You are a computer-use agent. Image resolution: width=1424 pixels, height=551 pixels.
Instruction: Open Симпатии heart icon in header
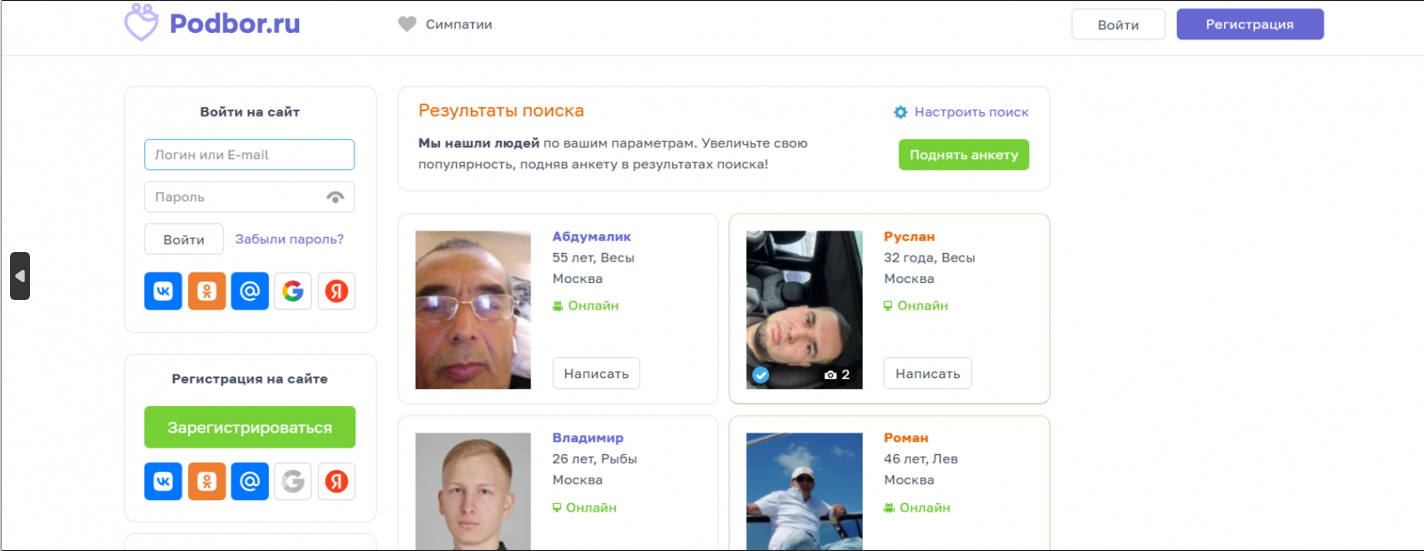[407, 24]
